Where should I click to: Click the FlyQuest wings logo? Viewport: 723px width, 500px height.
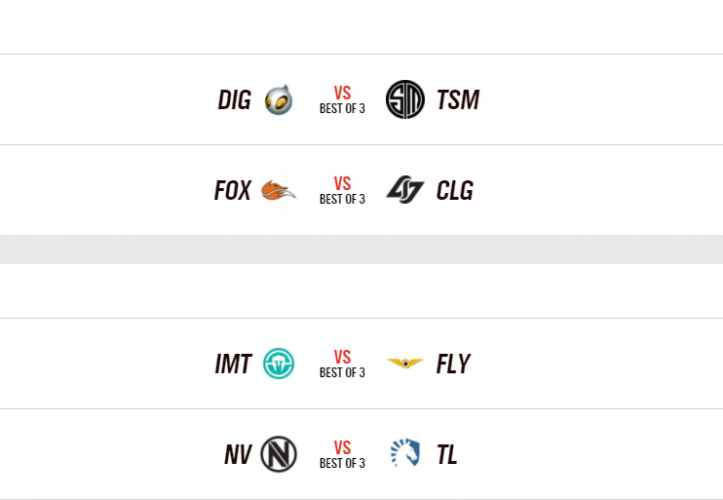pos(405,364)
